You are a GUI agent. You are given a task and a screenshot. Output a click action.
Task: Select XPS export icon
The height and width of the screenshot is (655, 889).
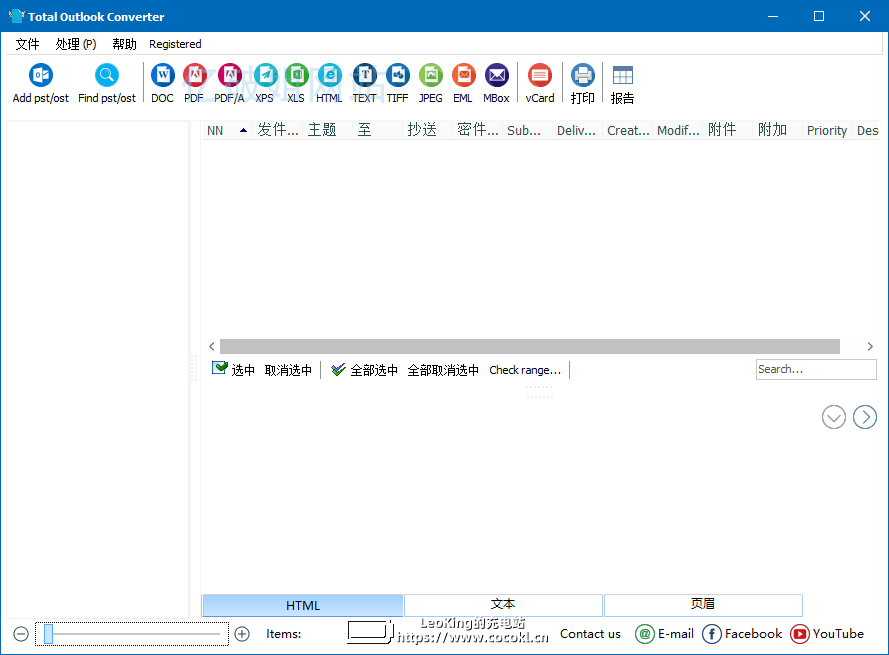265,75
